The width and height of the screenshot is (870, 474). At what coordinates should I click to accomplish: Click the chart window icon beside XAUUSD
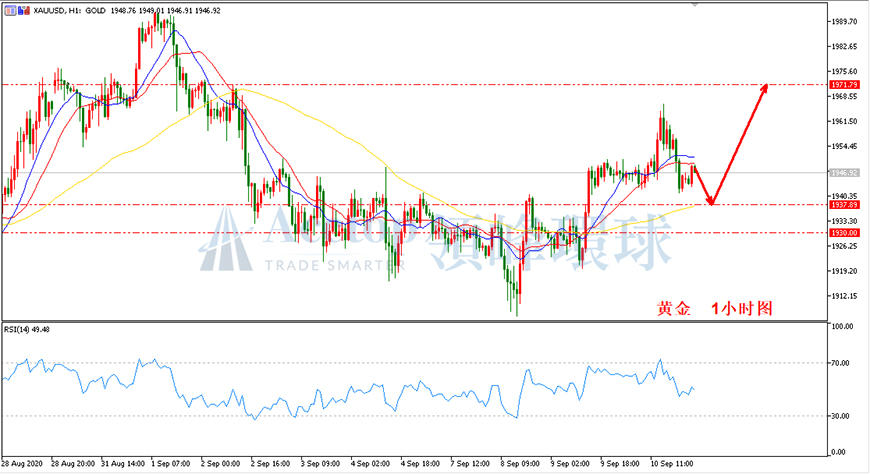pos(11,11)
